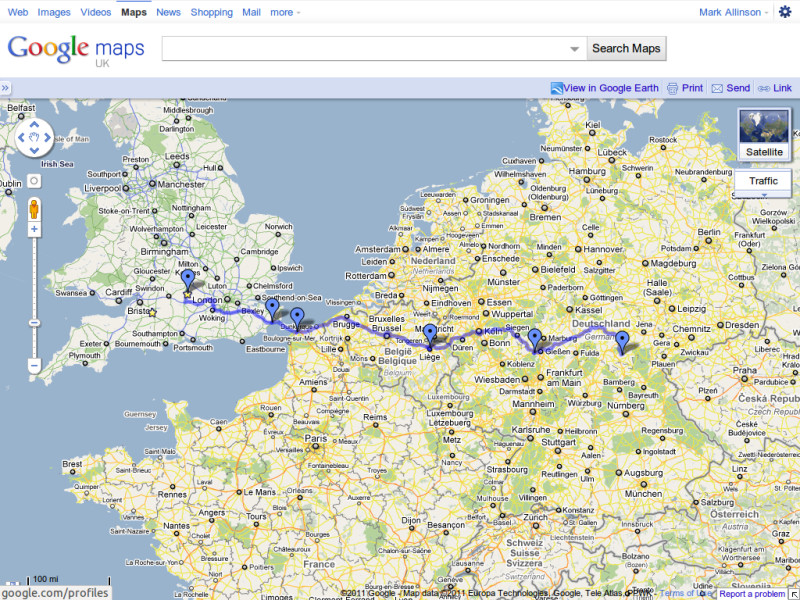The height and width of the screenshot is (600, 800).
Task: Click the Belfast label on the map
Action: (x=21, y=108)
